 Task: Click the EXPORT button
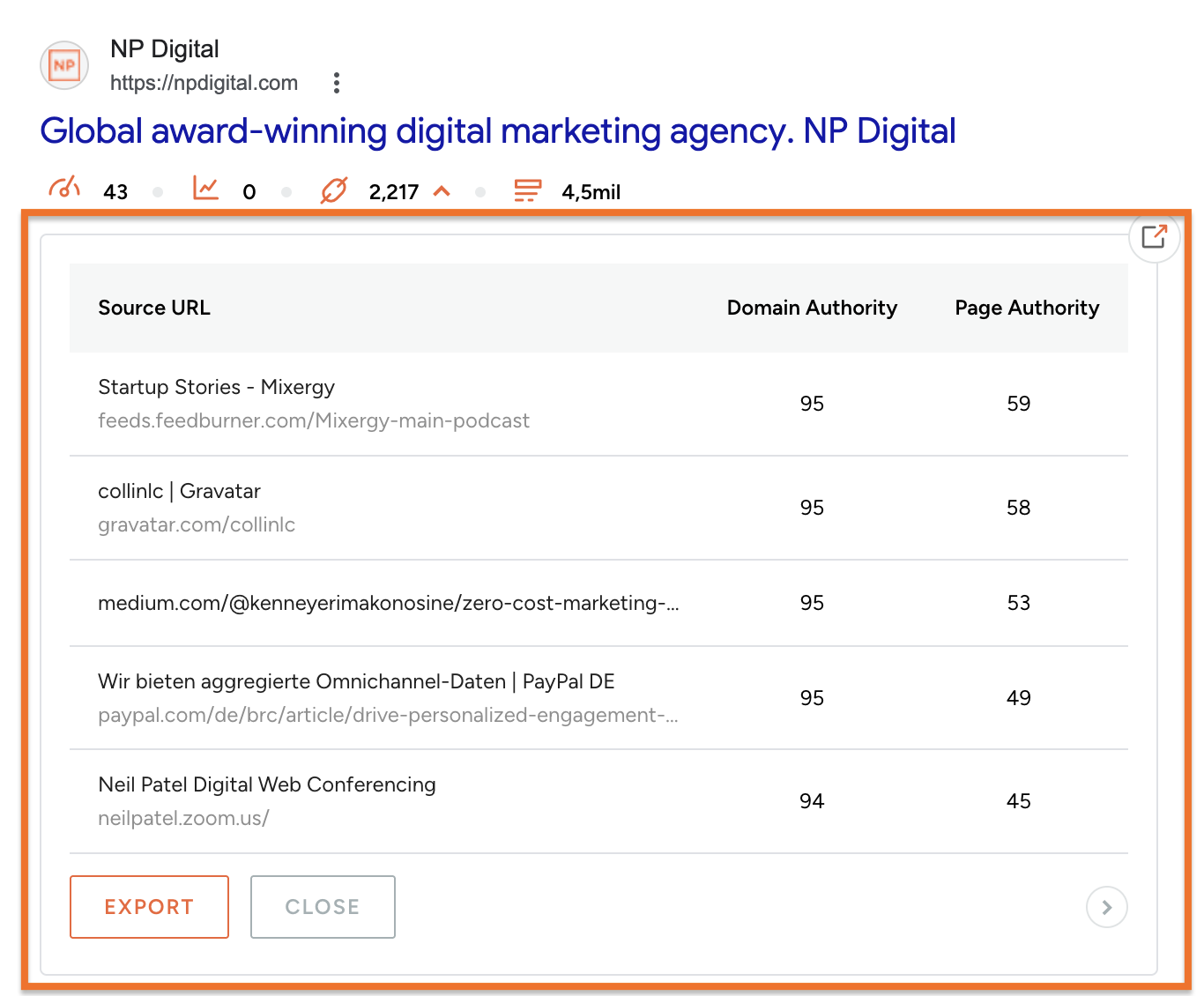149,907
